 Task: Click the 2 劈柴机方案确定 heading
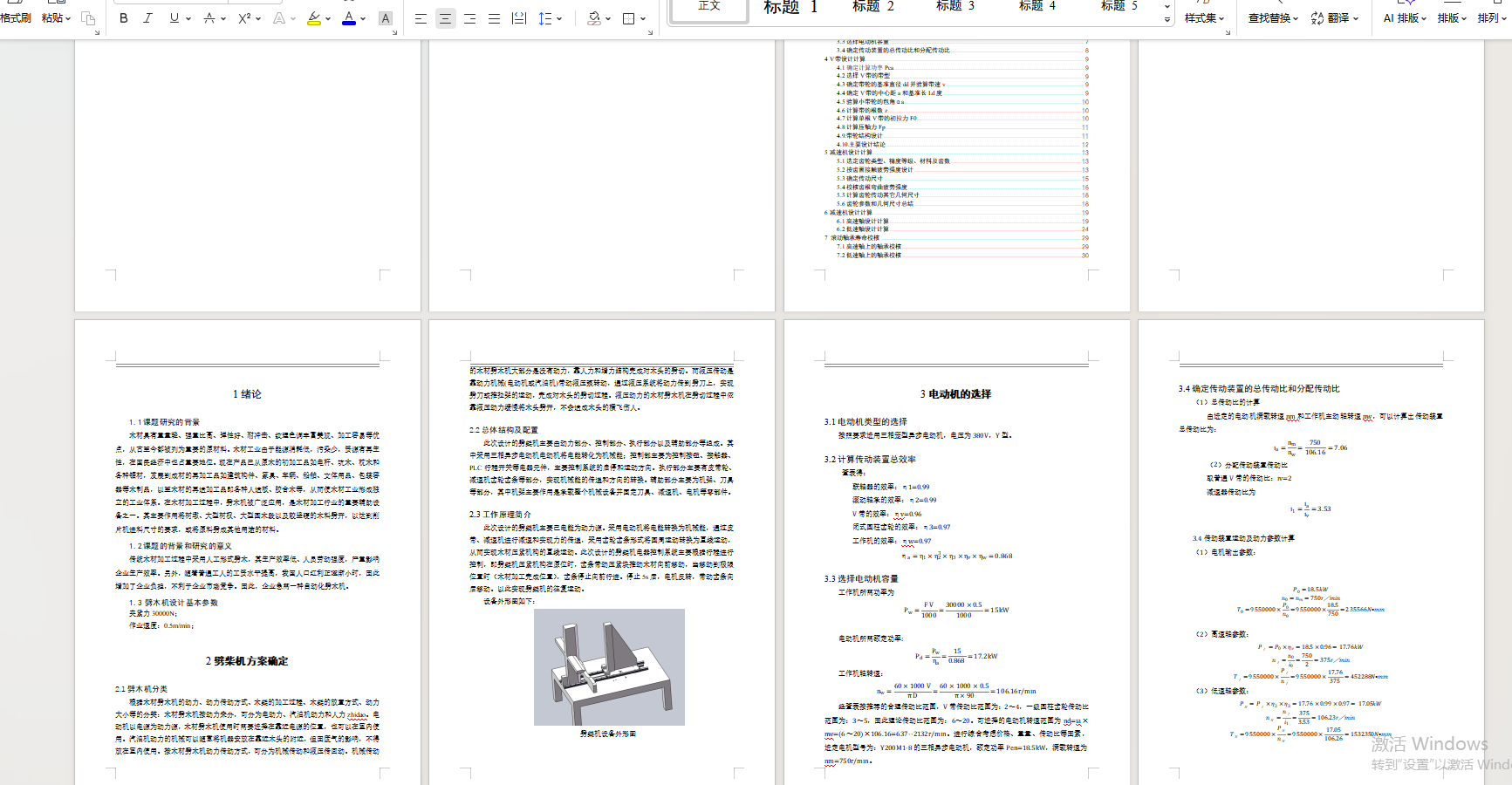coord(247,661)
